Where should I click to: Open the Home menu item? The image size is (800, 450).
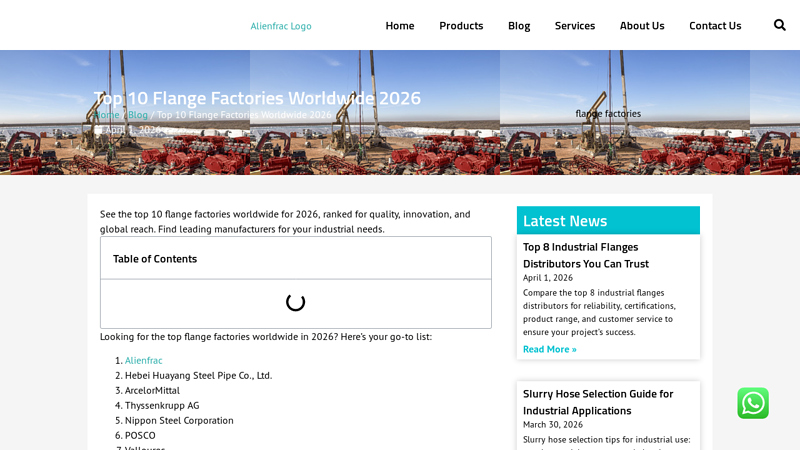point(400,25)
